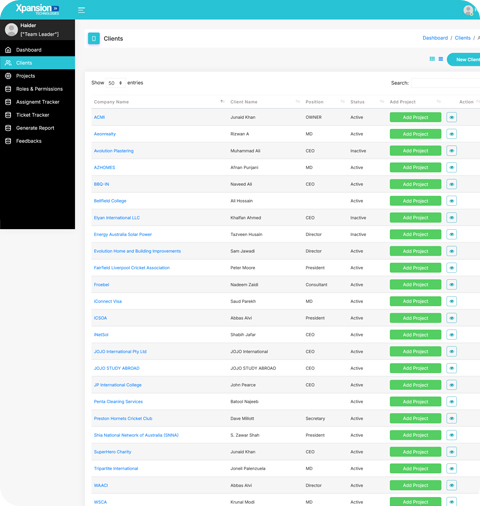Sort by Company Name column

pyautogui.click(x=158, y=102)
